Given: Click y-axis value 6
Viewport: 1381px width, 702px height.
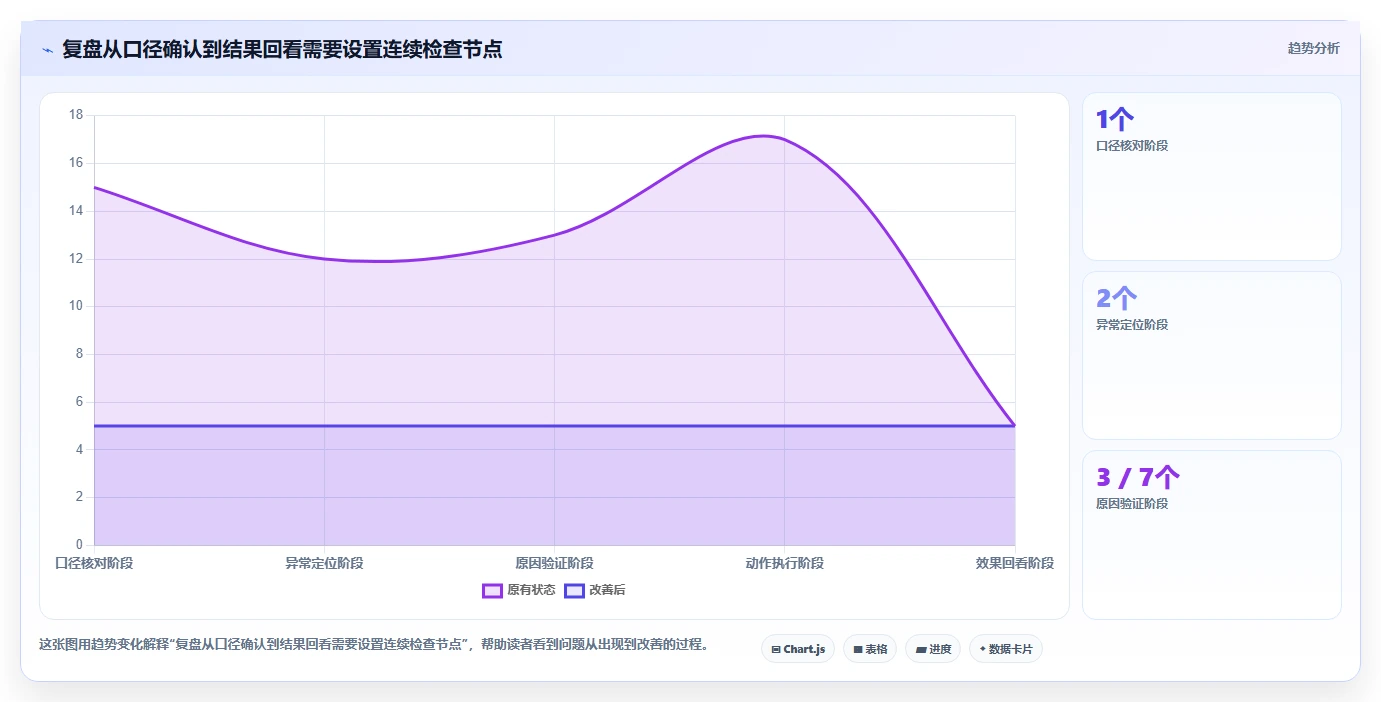Looking at the screenshot, I should click(80, 402).
